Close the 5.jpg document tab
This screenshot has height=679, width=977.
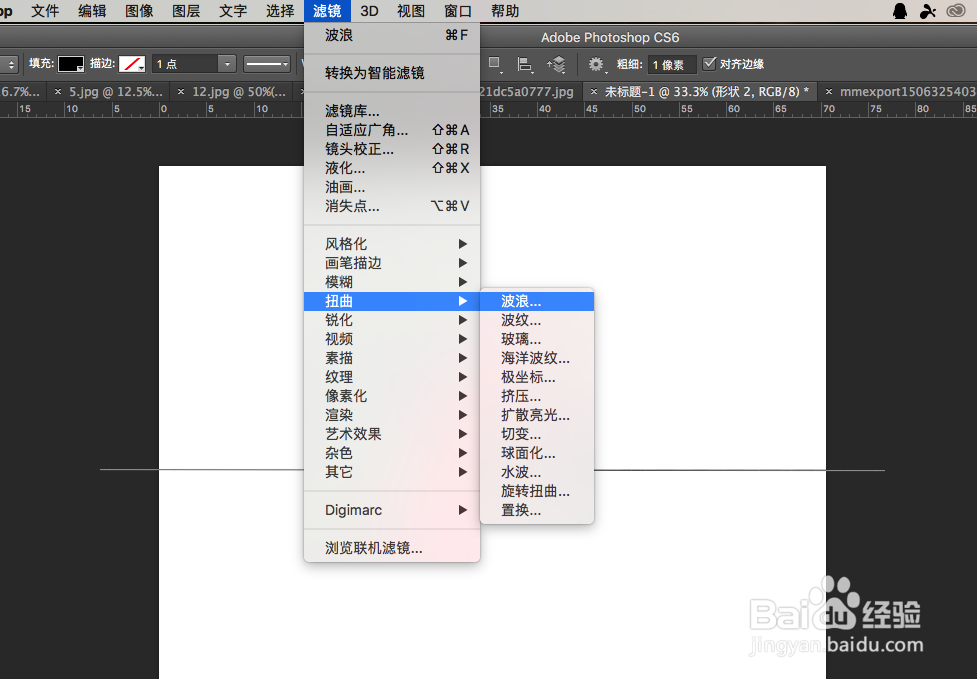[x=58, y=92]
